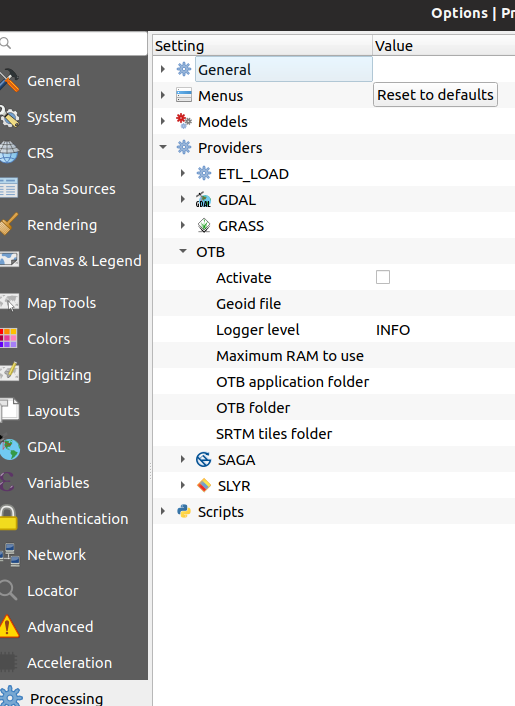Select the GDAL provider icon in tree
The width and height of the screenshot is (515, 706).
[203, 200]
